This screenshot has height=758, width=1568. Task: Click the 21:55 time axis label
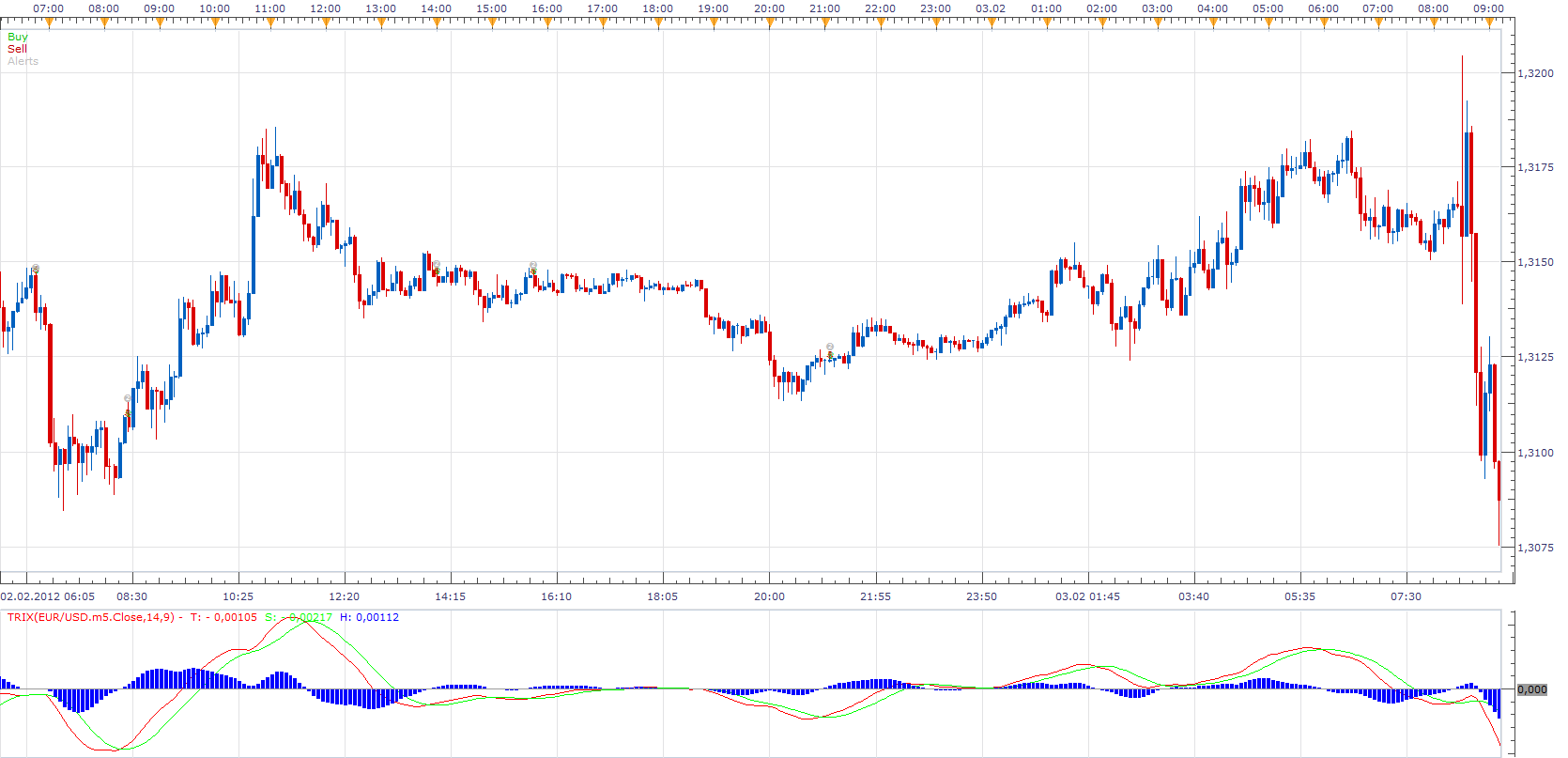point(875,596)
